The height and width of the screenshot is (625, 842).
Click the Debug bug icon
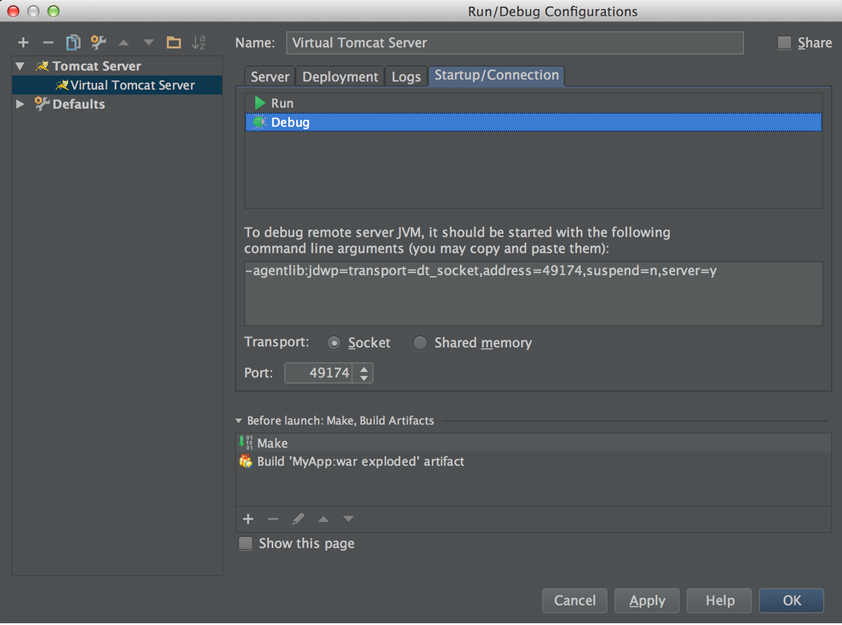point(260,122)
